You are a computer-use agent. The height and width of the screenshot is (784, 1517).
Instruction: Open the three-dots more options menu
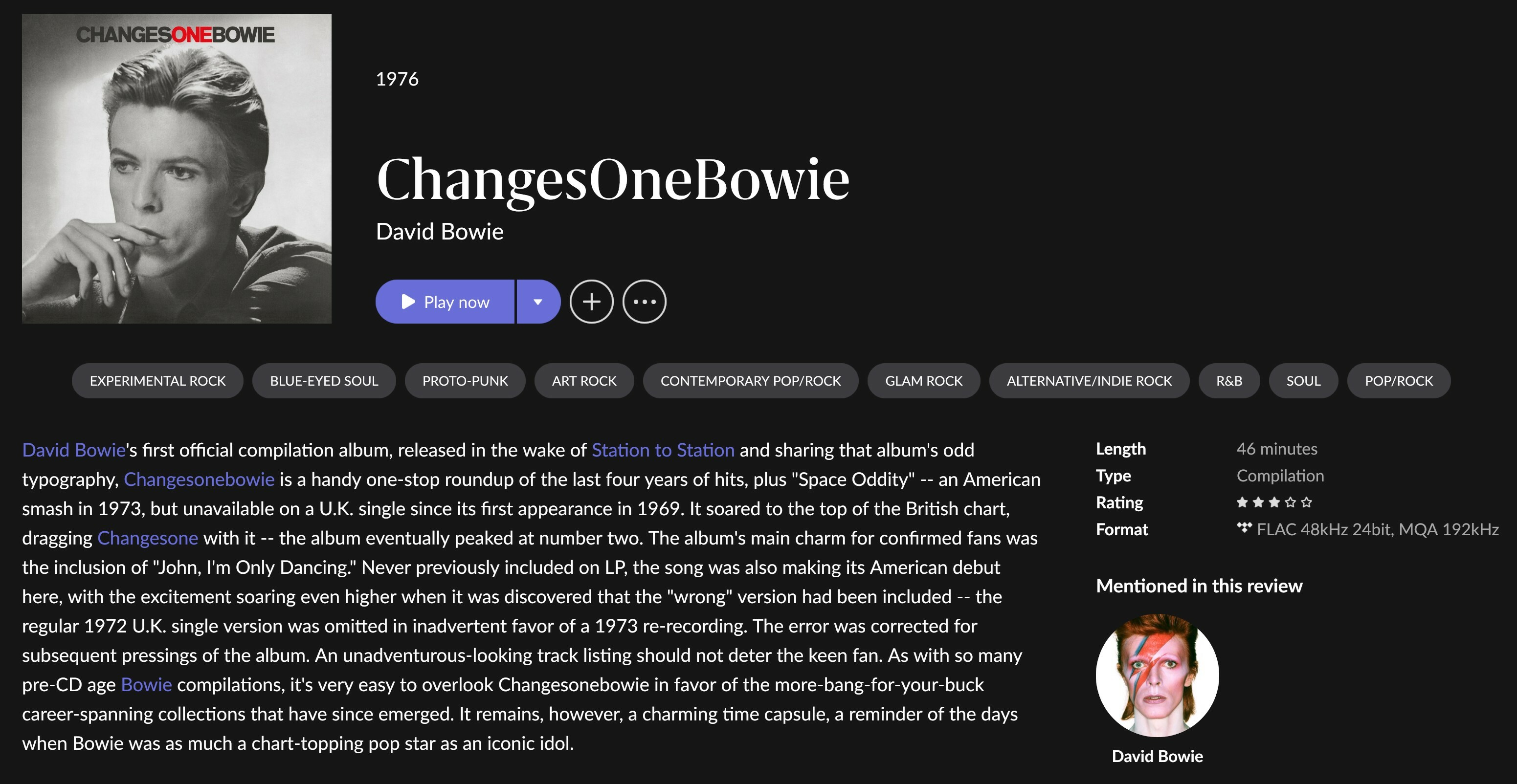tap(644, 302)
